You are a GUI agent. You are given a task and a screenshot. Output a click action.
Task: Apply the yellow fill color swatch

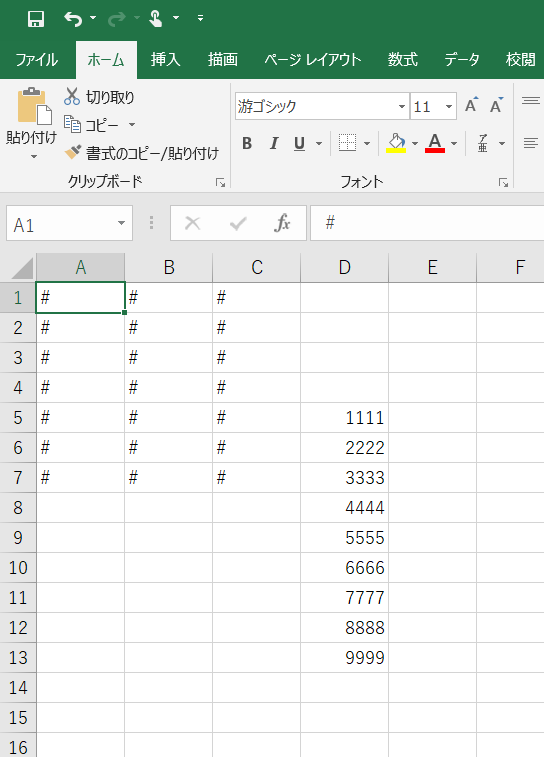[396, 143]
